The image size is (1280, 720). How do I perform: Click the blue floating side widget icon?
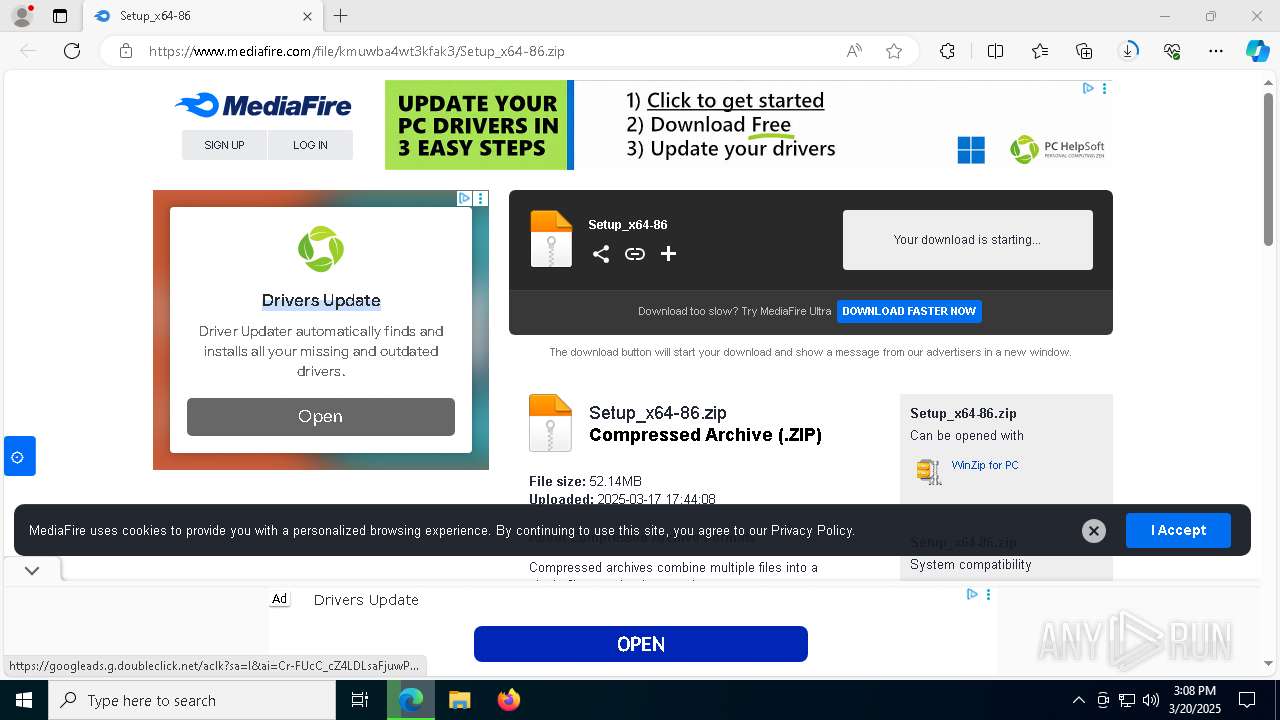(19, 456)
